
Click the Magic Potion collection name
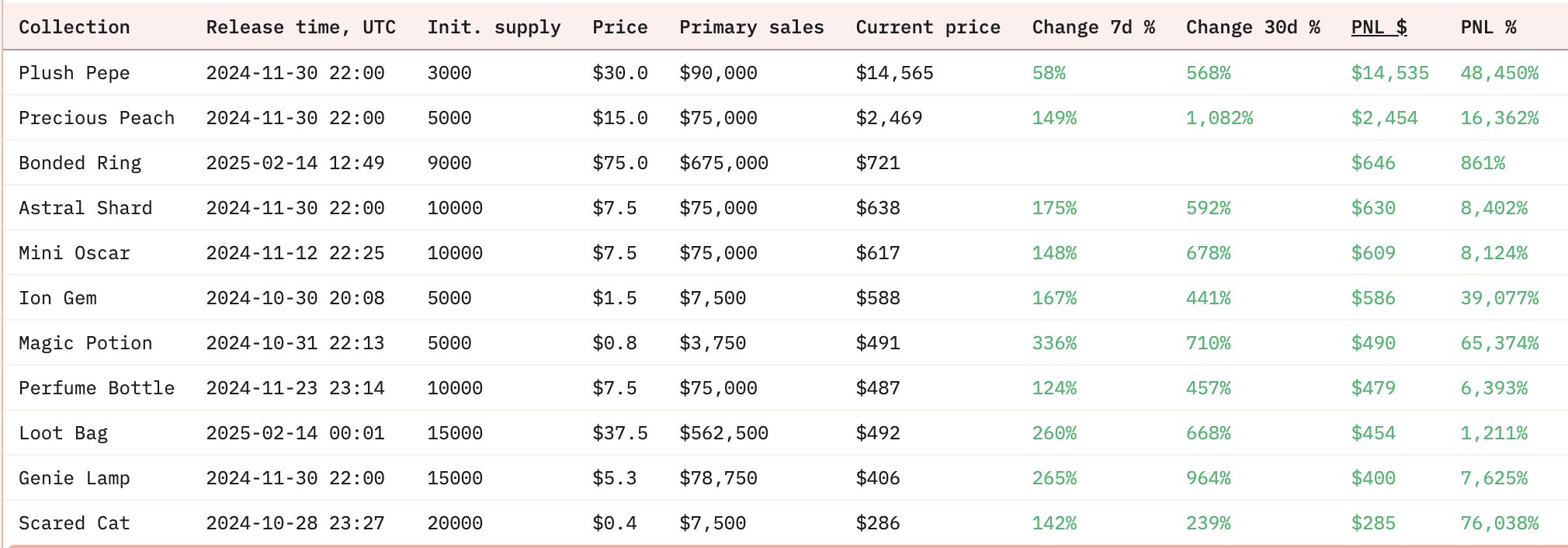[85, 343]
